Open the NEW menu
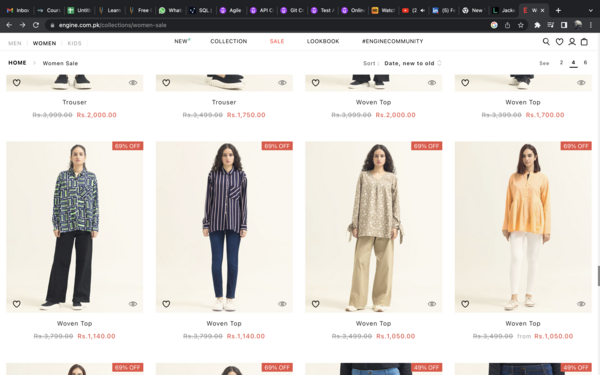Image resolution: width=600 pixels, height=375 pixels. pyautogui.click(x=182, y=41)
